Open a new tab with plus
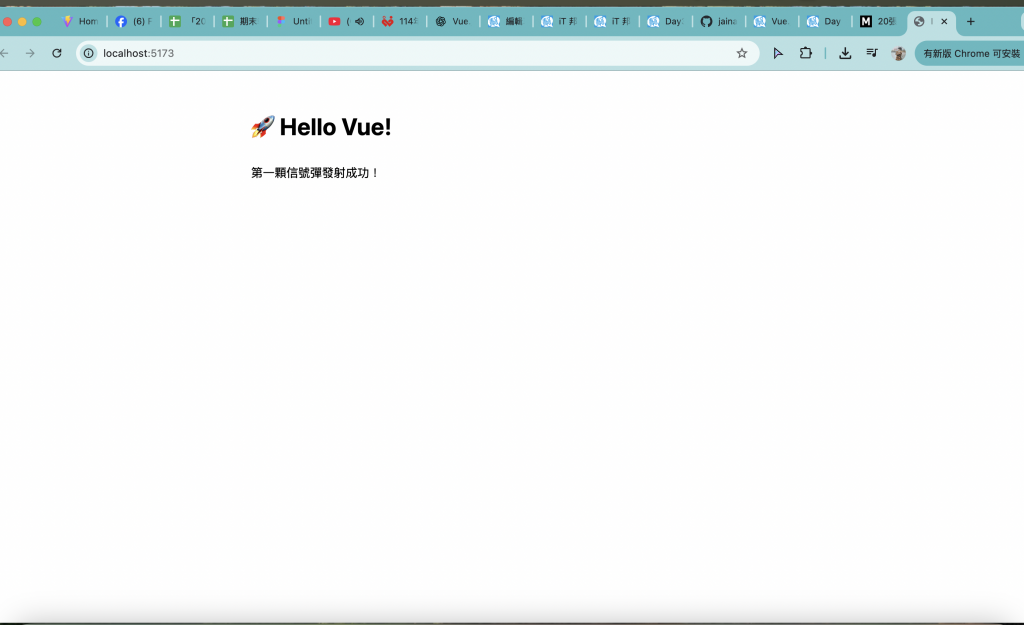Image resolution: width=1024 pixels, height=625 pixels. 970,22
